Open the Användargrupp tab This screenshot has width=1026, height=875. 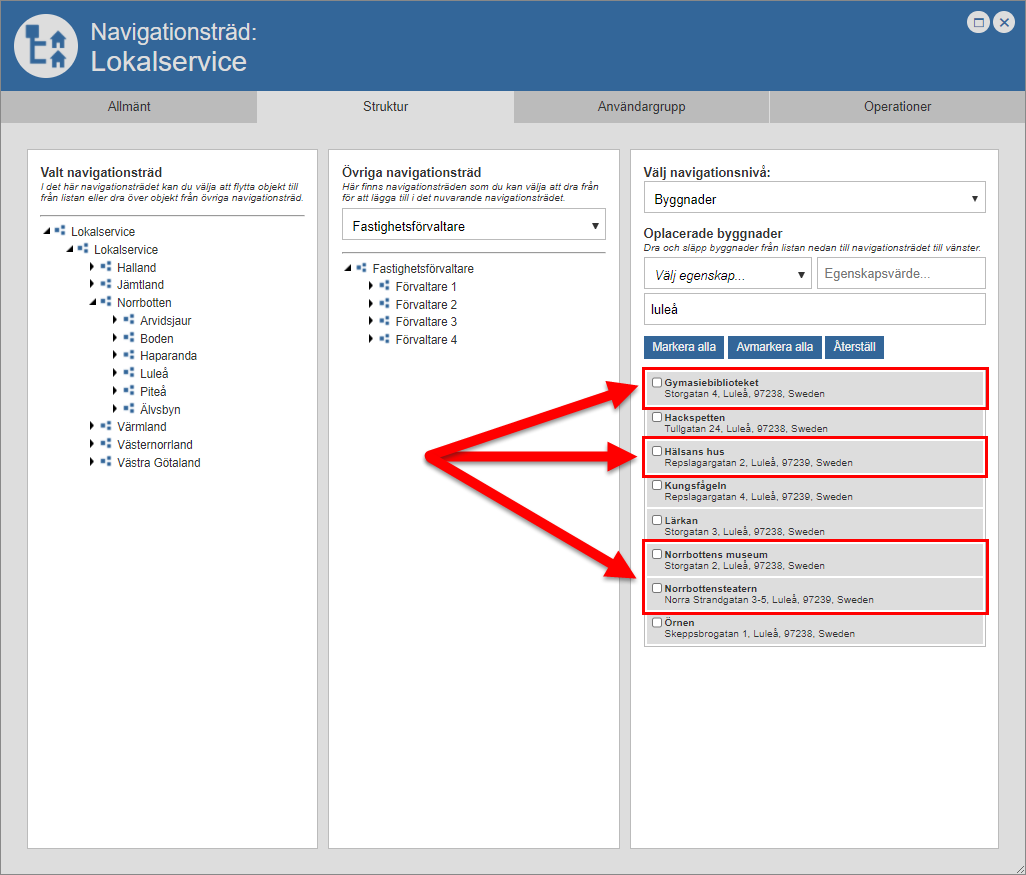click(641, 107)
